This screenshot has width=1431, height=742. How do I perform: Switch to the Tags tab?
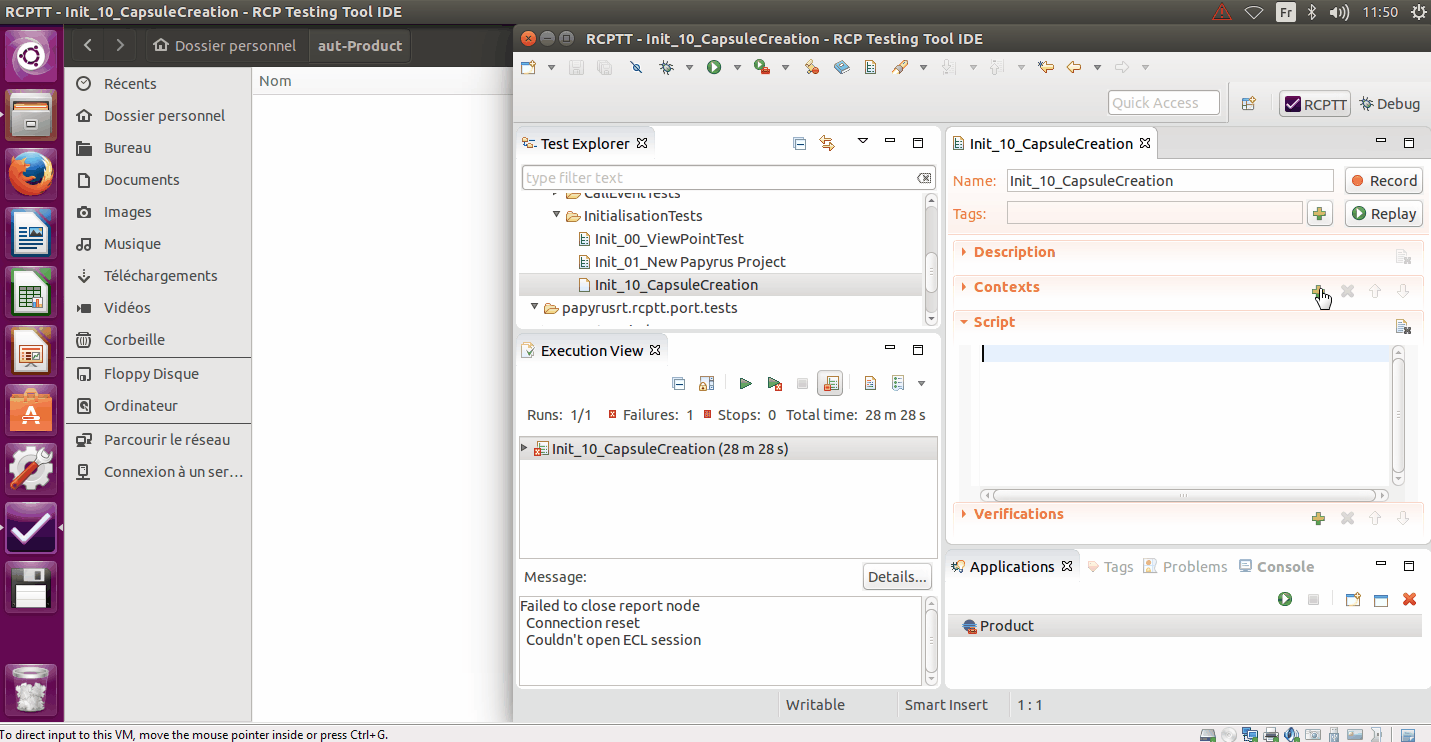[x=1110, y=567]
